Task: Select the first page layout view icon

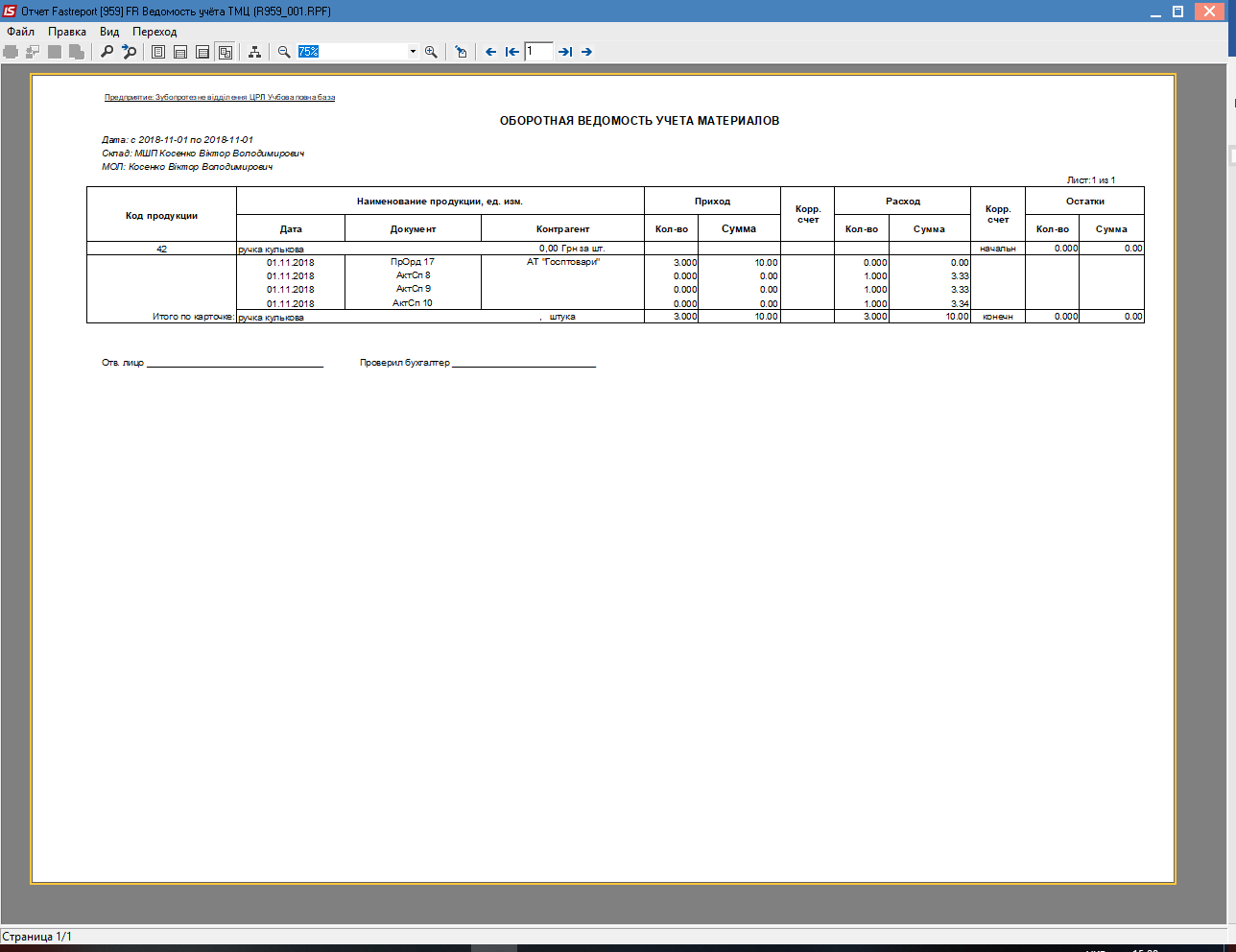Action: [158, 52]
